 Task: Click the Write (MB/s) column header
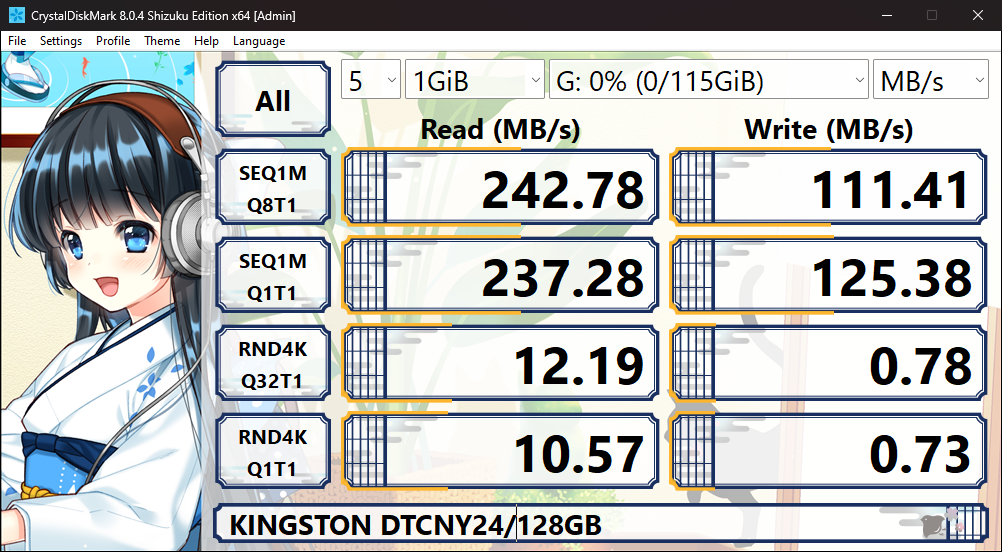pos(829,130)
